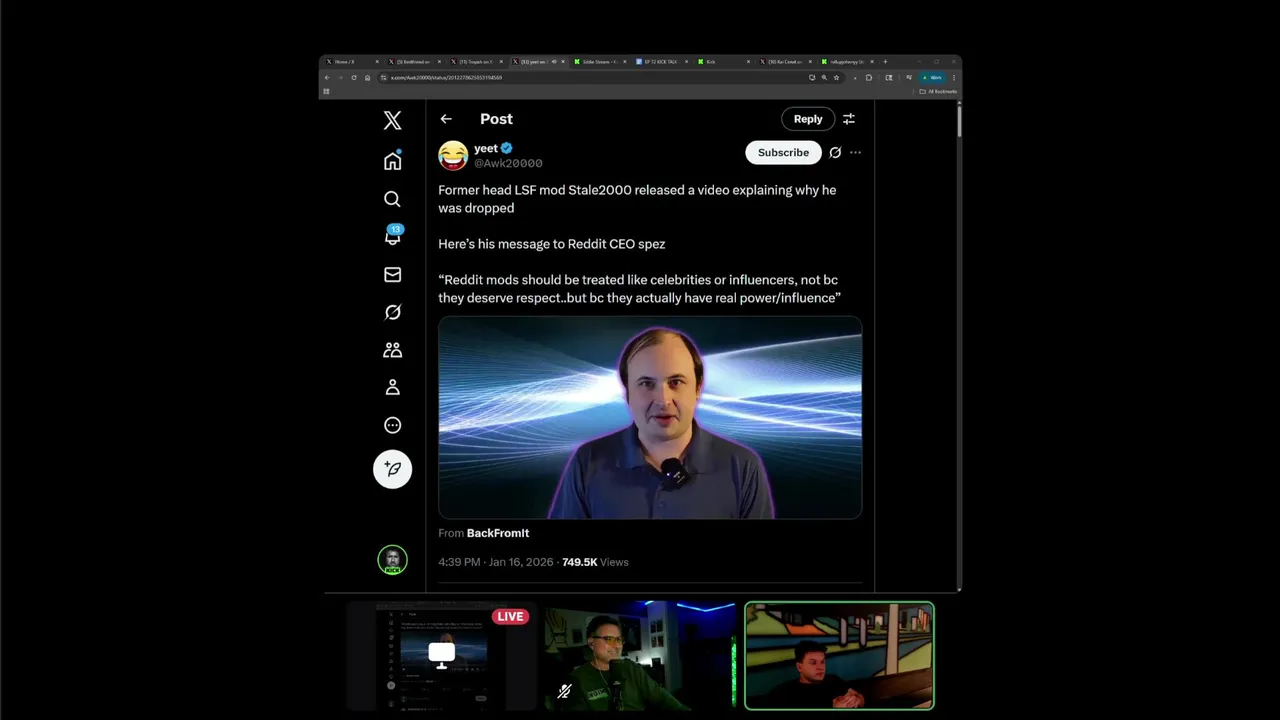The height and width of the screenshot is (720, 1280).
Task: Open the Explore search icon
Action: (x=392, y=199)
